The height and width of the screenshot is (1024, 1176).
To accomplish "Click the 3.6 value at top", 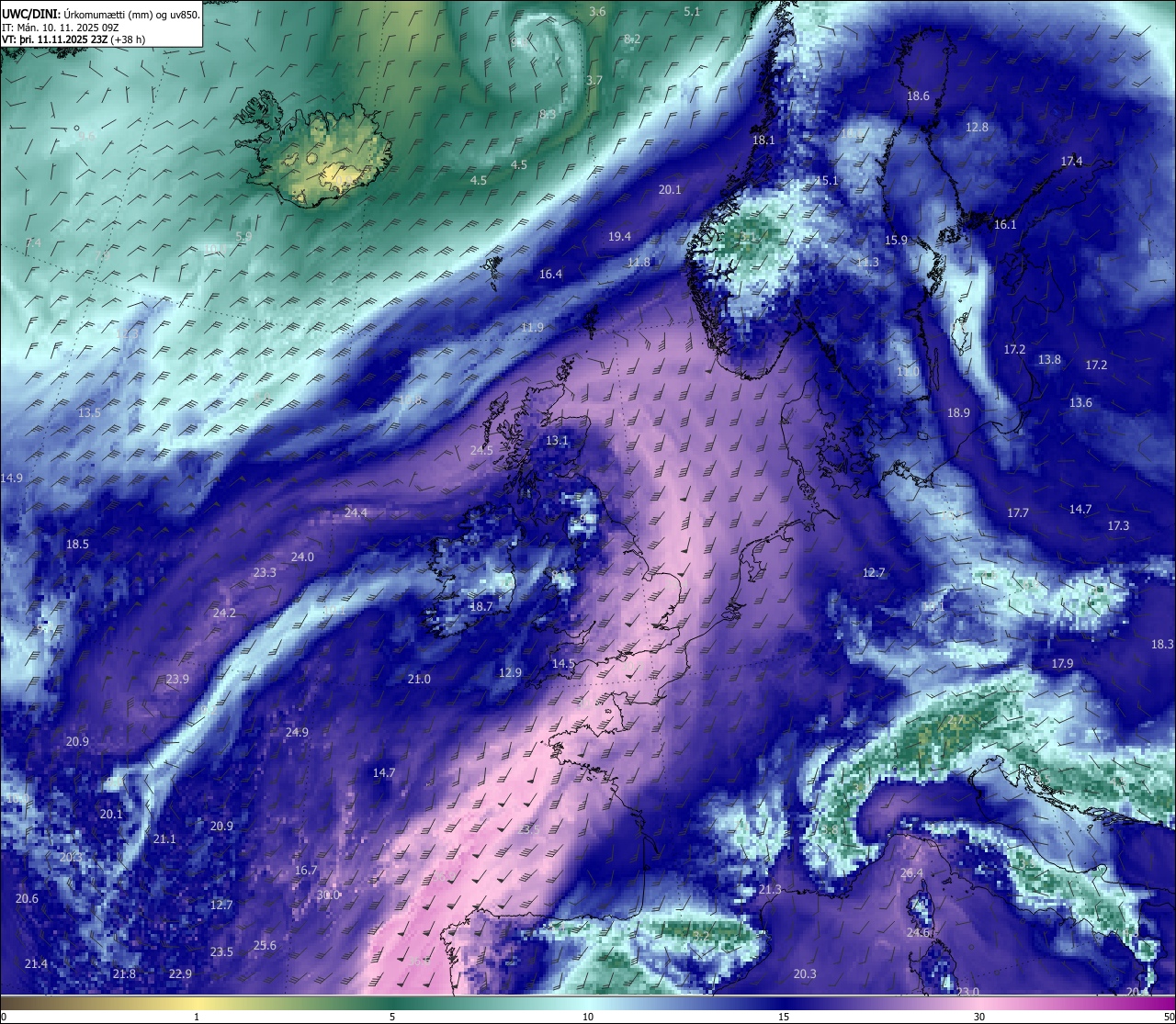I will [597, 11].
